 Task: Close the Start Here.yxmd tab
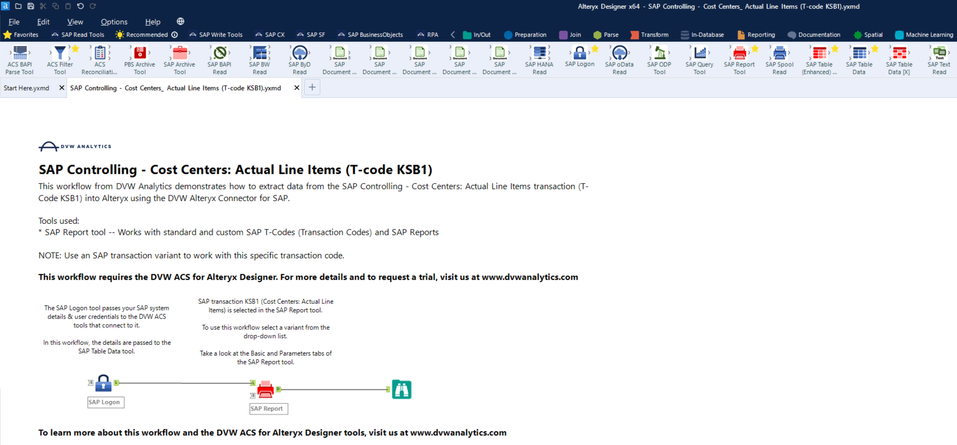[61, 88]
